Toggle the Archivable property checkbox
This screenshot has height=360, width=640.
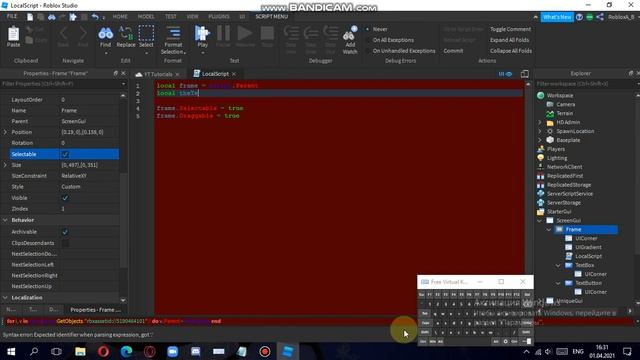coord(65,232)
